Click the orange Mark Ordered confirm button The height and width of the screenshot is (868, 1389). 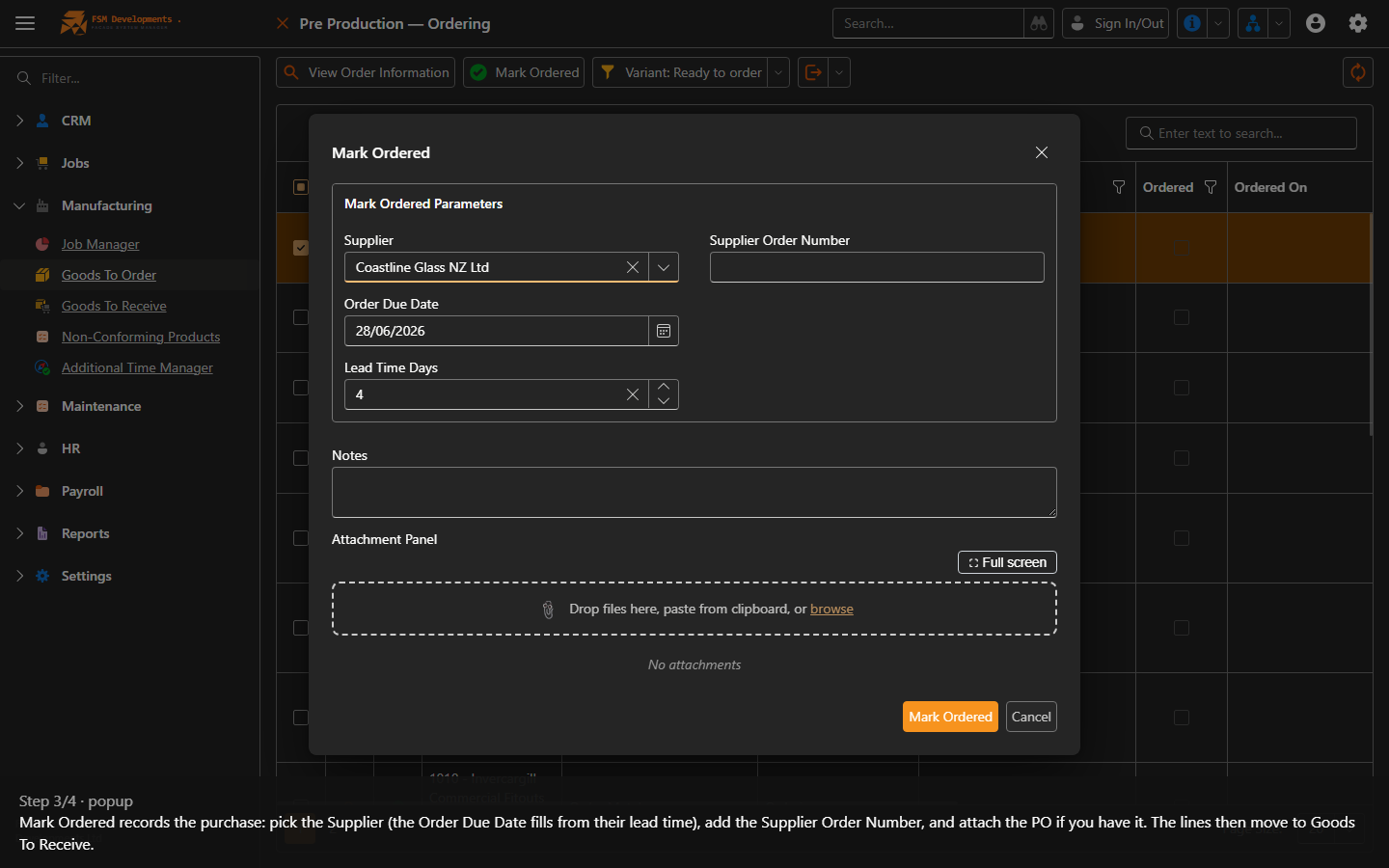[x=950, y=717]
